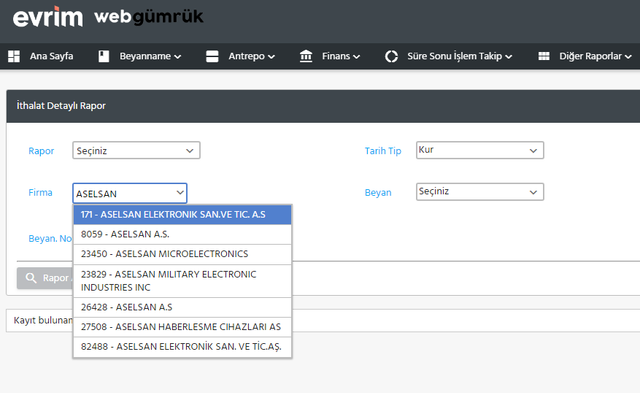Select 82488 - ASELSAN ELEKTRONİK SAN. VE TİC.AŞ.
Image resolution: width=640 pixels, height=393 pixels.
coord(182,347)
